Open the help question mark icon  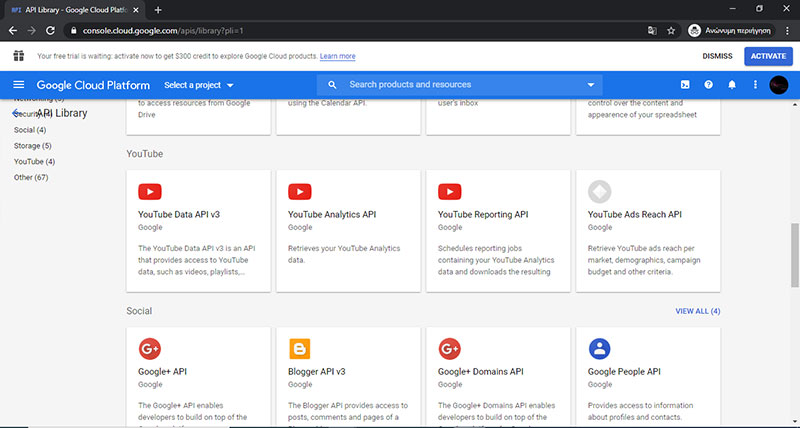click(x=708, y=85)
